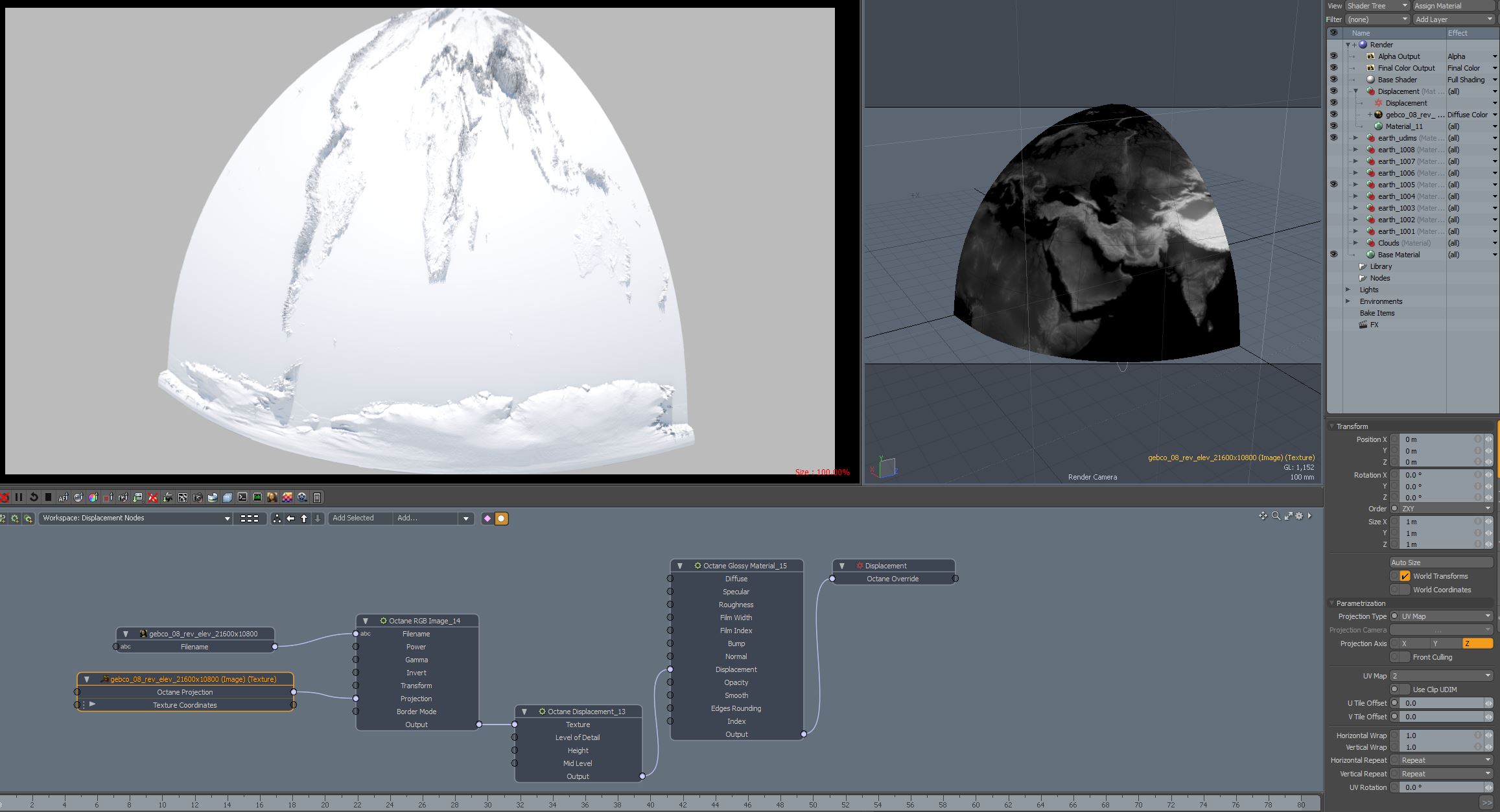Viewport: 1500px width, 812px height.
Task: Click the left arrow navigation icon in node toolbar
Action: [x=290, y=518]
